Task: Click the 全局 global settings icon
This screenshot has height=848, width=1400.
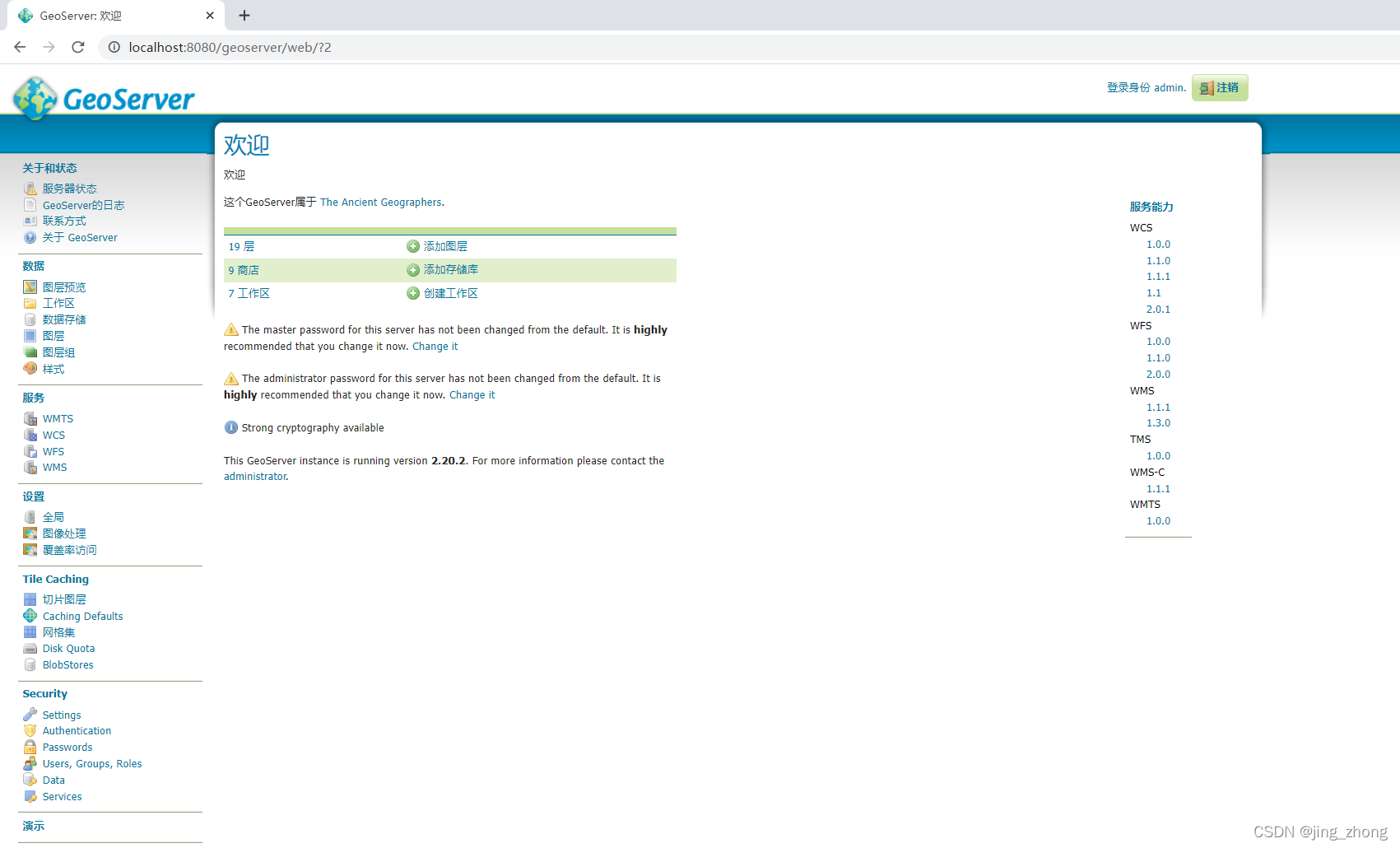Action: [30, 517]
